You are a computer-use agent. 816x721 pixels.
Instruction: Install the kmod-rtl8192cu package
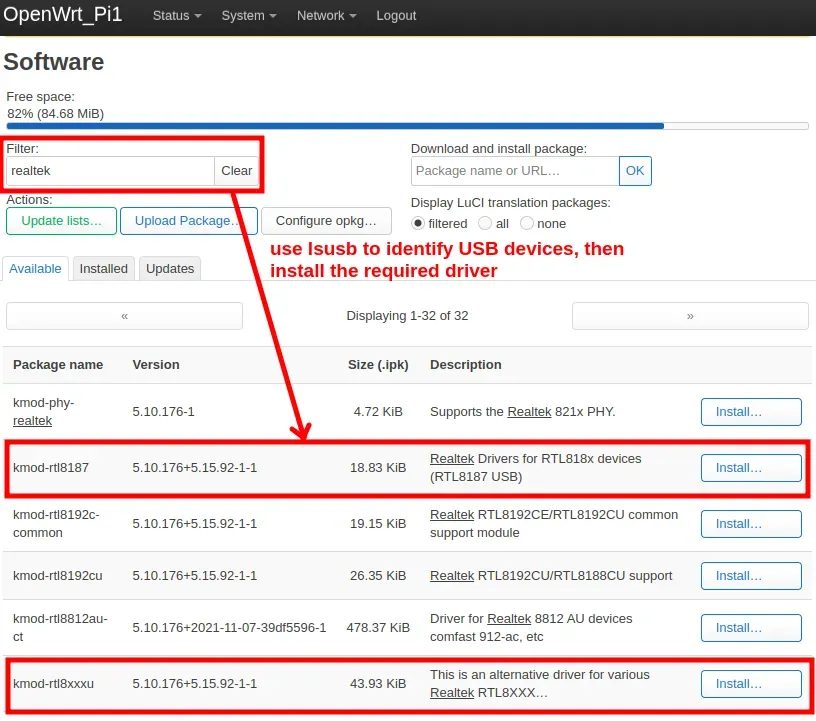tap(751, 576)
